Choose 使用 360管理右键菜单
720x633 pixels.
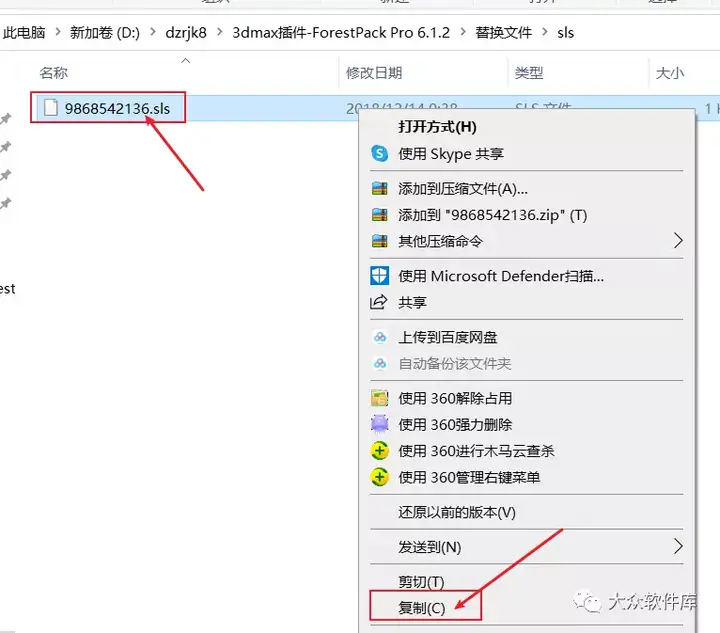(469, 477)
